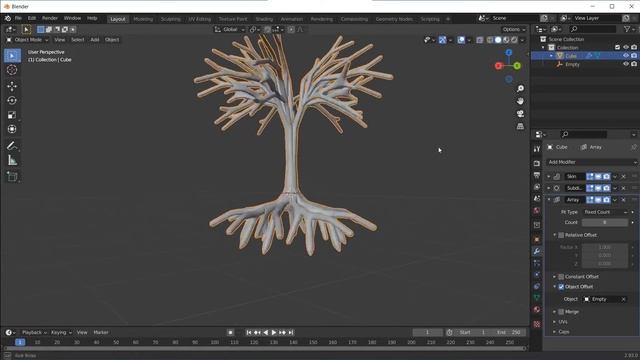Click the timeline End frame field
Screen dimensions: 640x360
(x=509, y=333)
